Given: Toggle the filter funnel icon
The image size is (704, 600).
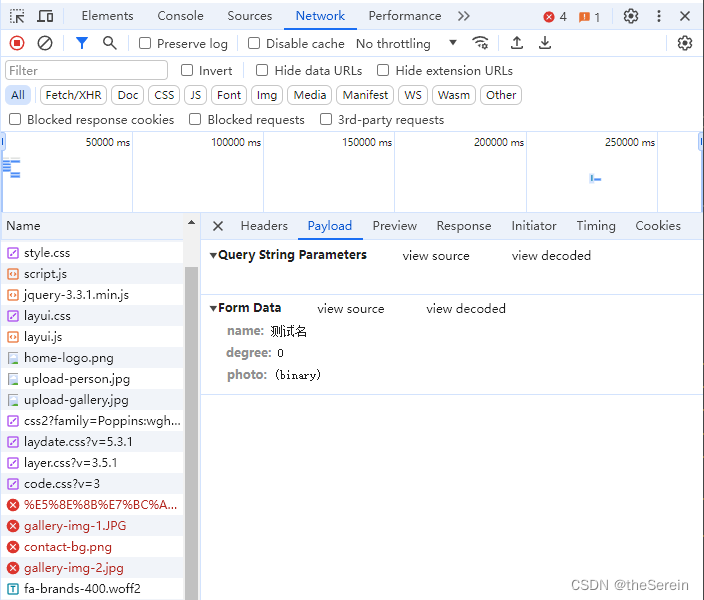Looking at the screenshot, I should click(82, 44).
